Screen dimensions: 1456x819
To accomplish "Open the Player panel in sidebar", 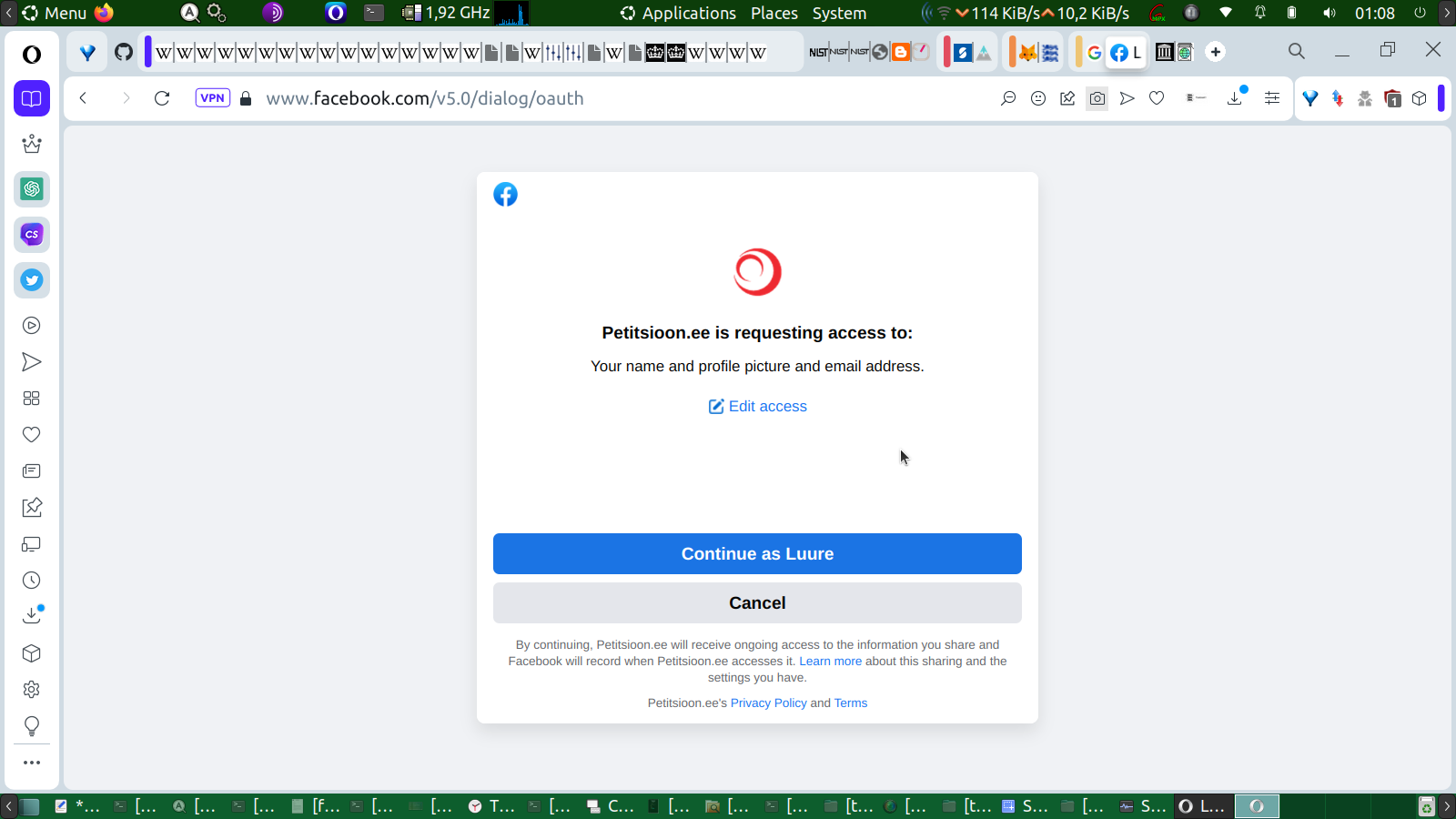I will (x=32, y=326).
